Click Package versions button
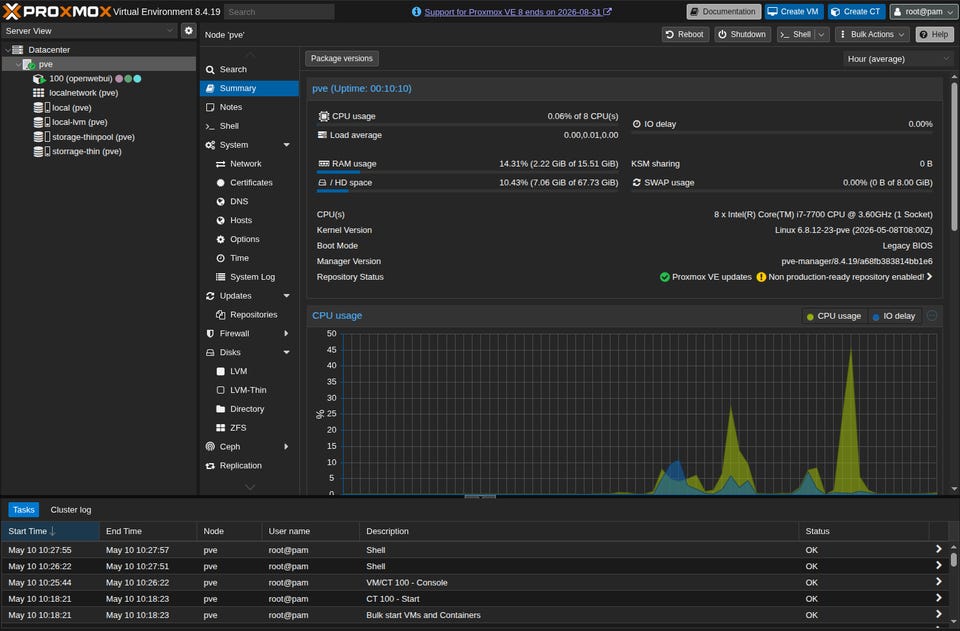The image size is (960, 631). point(342,59)
